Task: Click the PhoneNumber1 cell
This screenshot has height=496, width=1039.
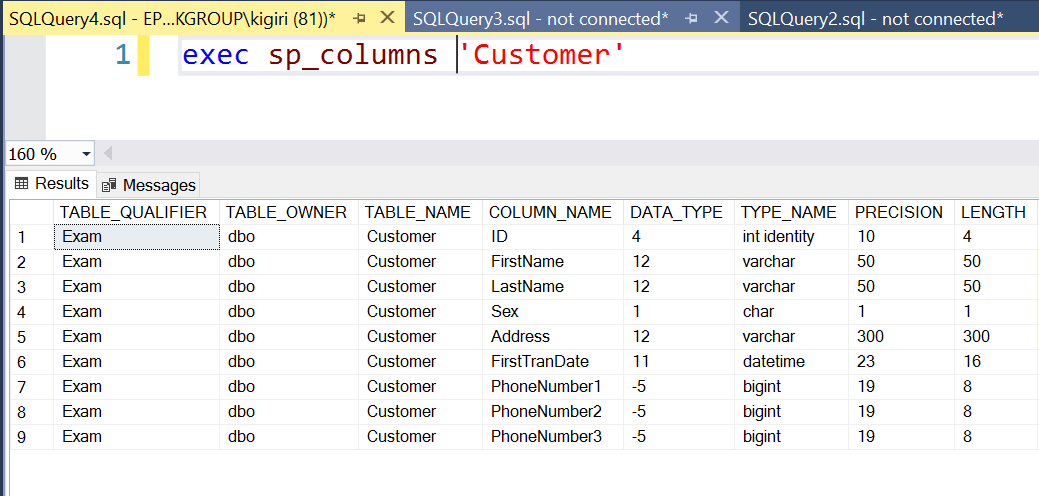Action: [x=553, y=386]
